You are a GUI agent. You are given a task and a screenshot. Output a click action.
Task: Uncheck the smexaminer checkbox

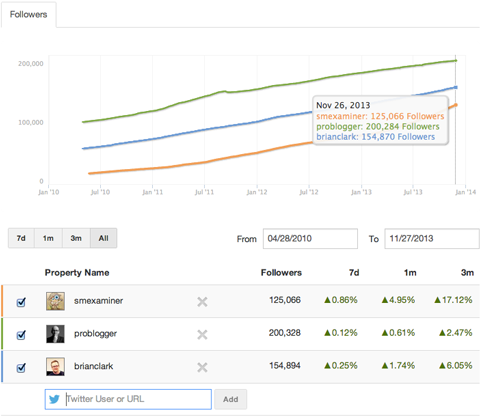tap(21, 302)
